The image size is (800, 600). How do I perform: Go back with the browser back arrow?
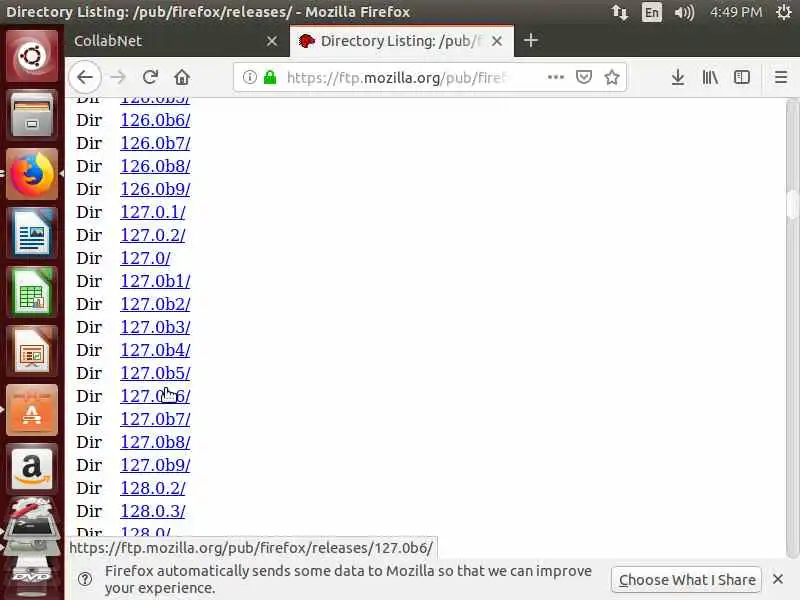click(x=85, y=78)
